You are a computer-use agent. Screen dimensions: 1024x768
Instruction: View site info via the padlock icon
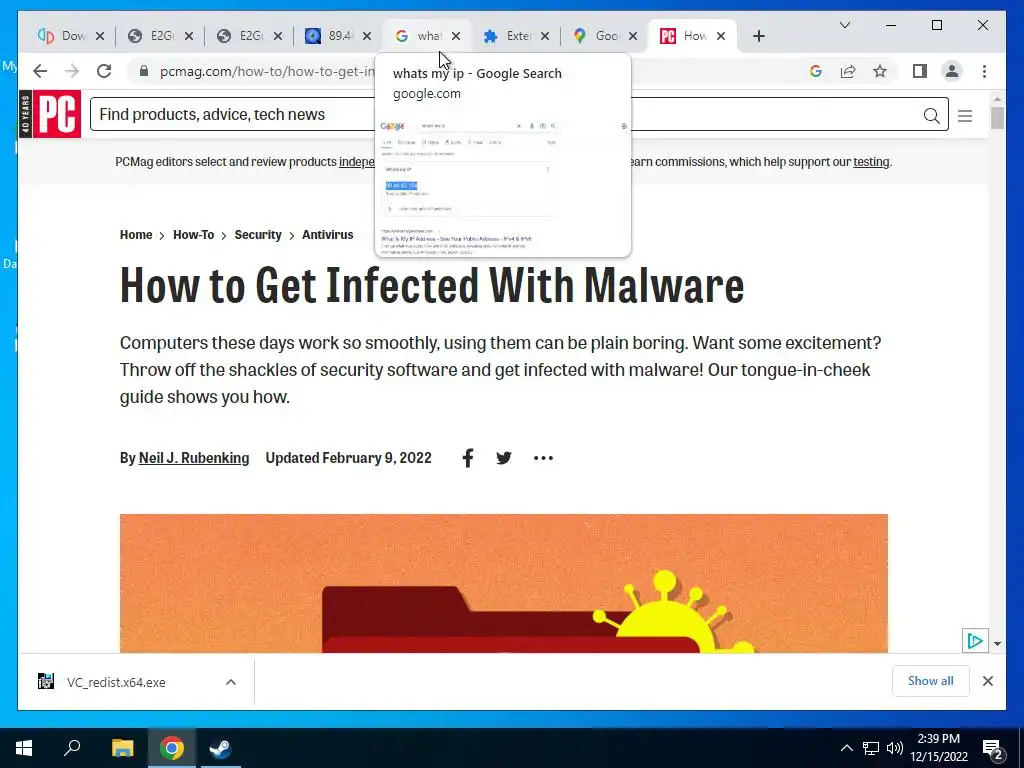click(144, 71)
